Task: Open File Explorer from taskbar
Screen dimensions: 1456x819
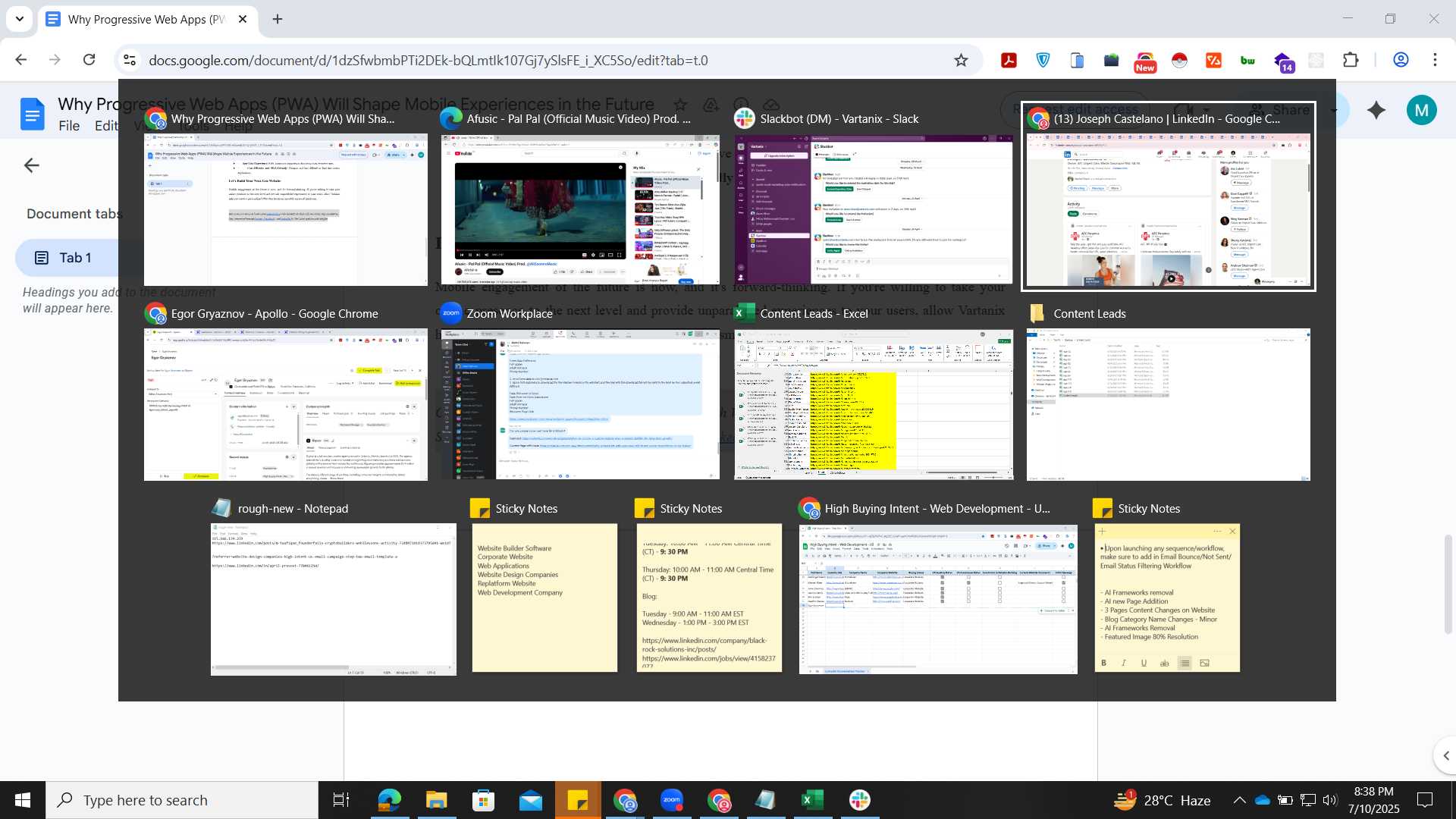Action: click(x=436, y=800)
